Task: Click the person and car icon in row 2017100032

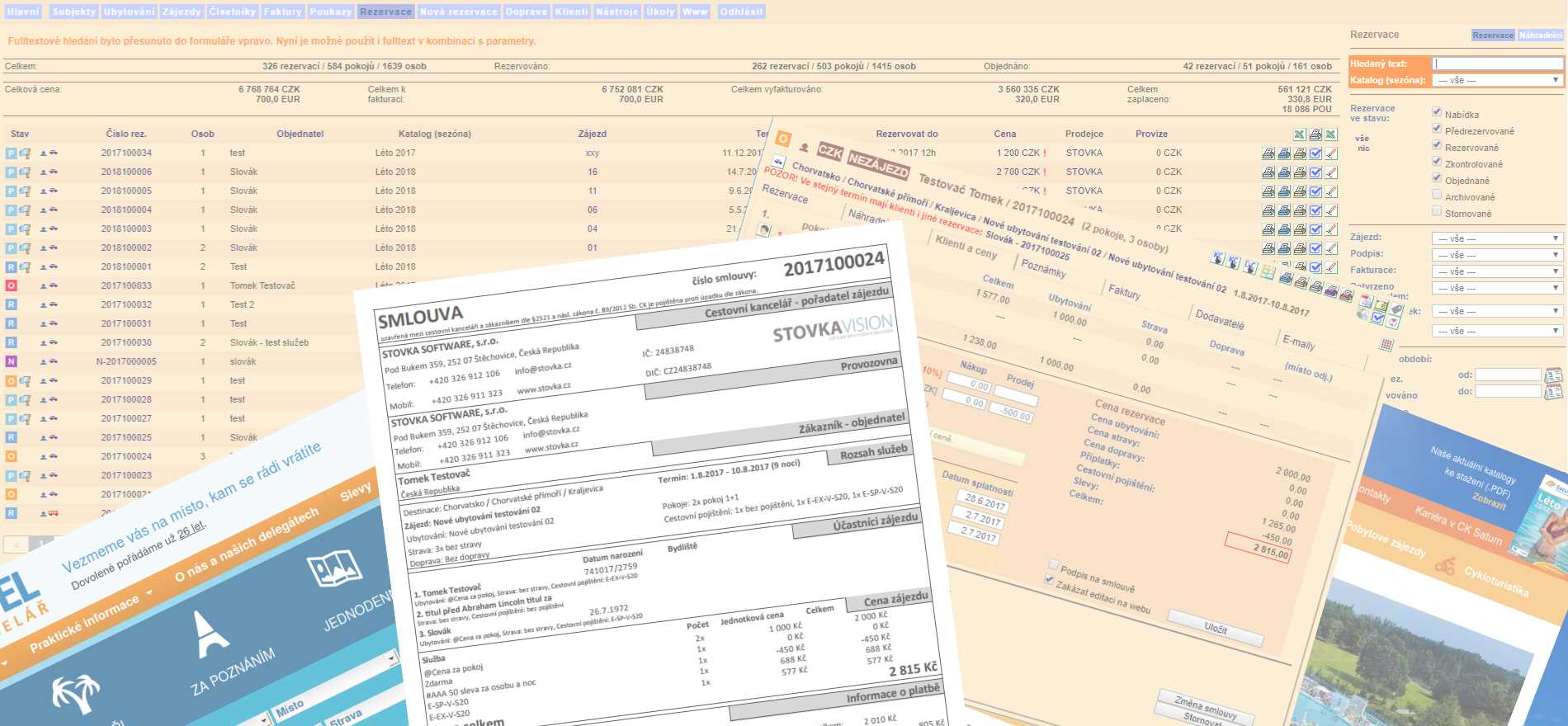Action: click(49, 305)
